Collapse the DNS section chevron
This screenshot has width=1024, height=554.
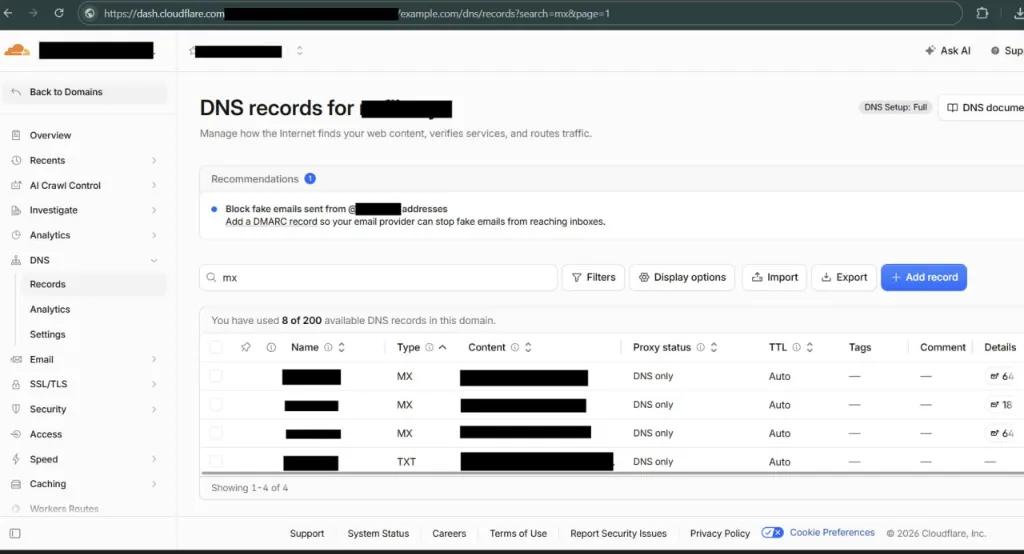click(154, 260)
